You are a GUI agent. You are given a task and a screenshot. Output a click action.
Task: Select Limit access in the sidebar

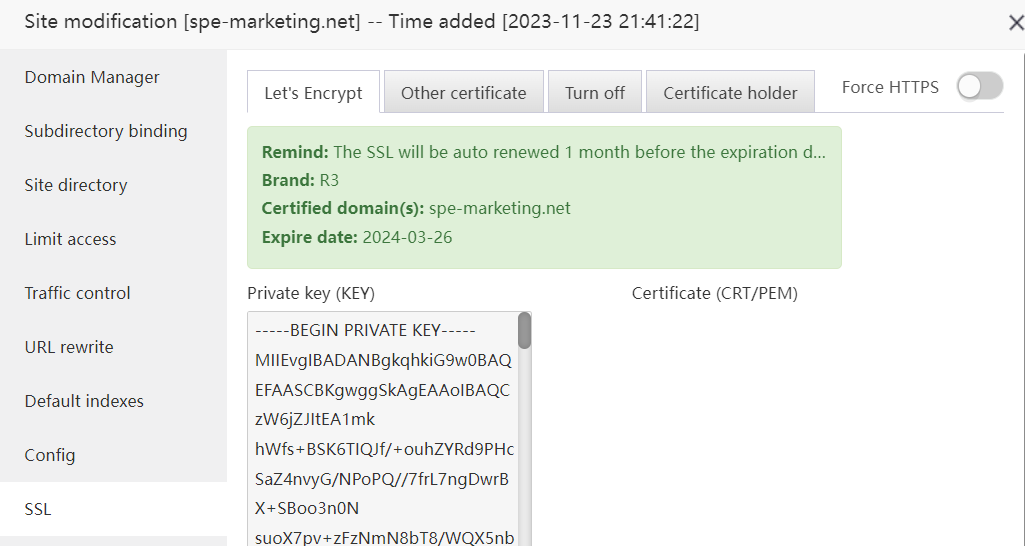coord(70,239)
